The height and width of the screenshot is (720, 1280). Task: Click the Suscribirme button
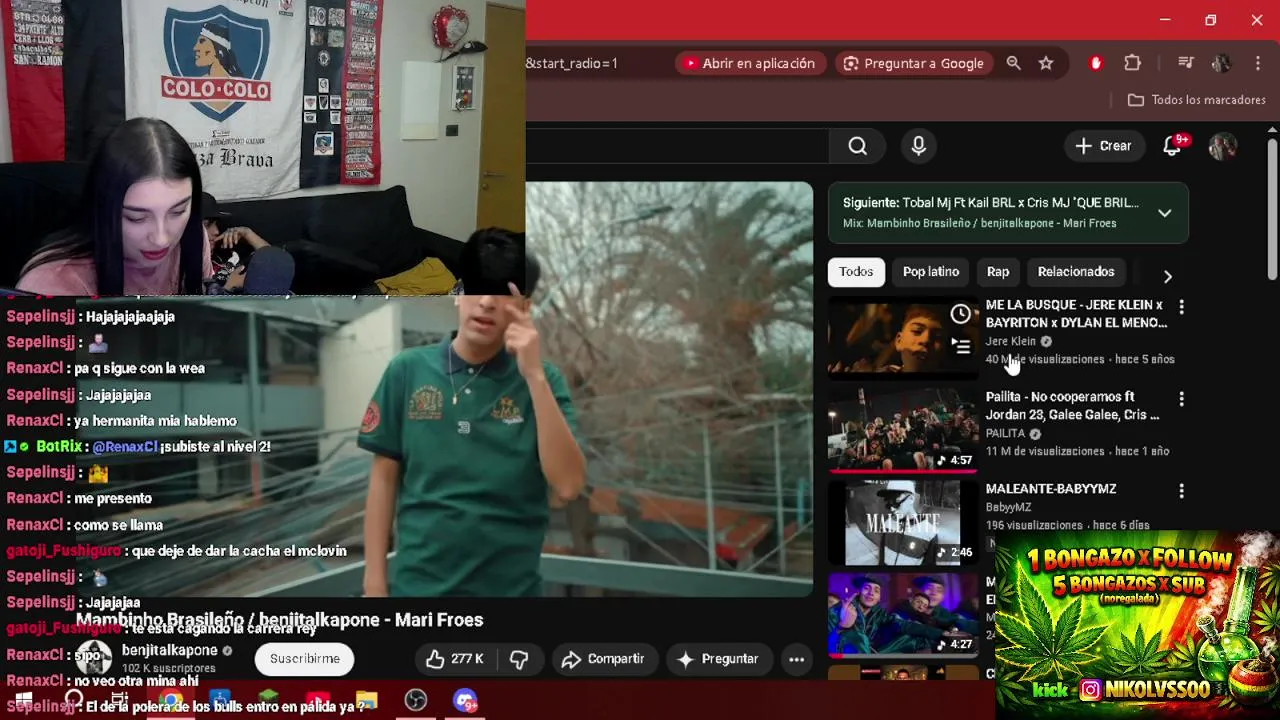(305, 659)
